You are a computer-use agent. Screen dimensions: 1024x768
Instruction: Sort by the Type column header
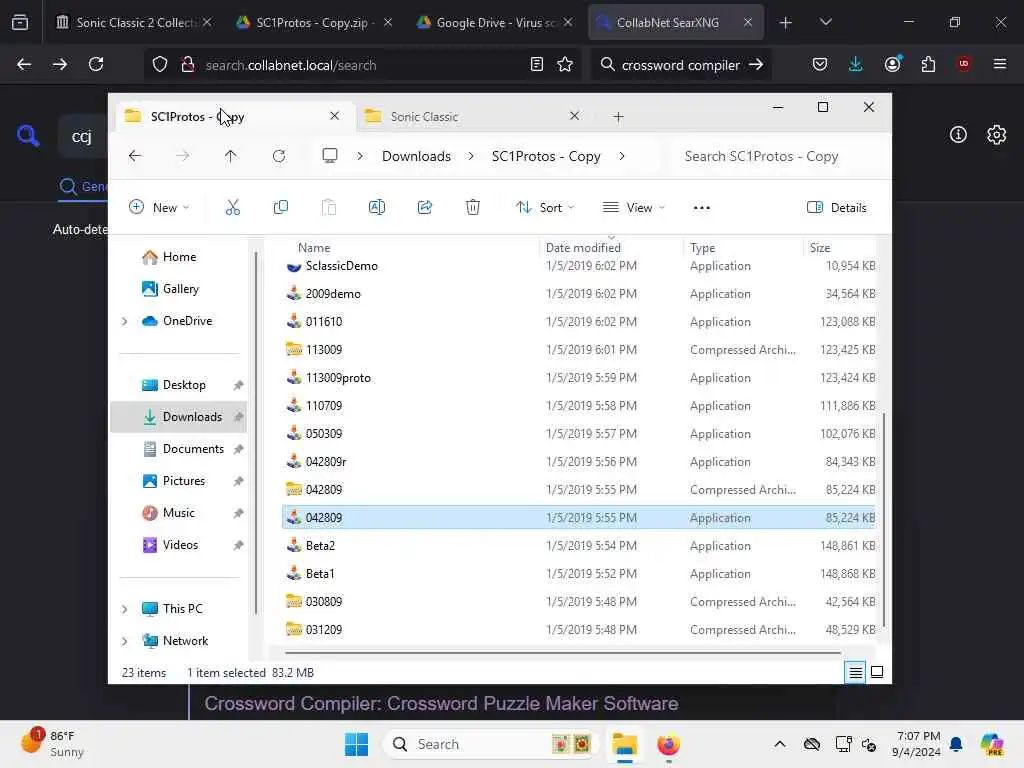point(703,248)
